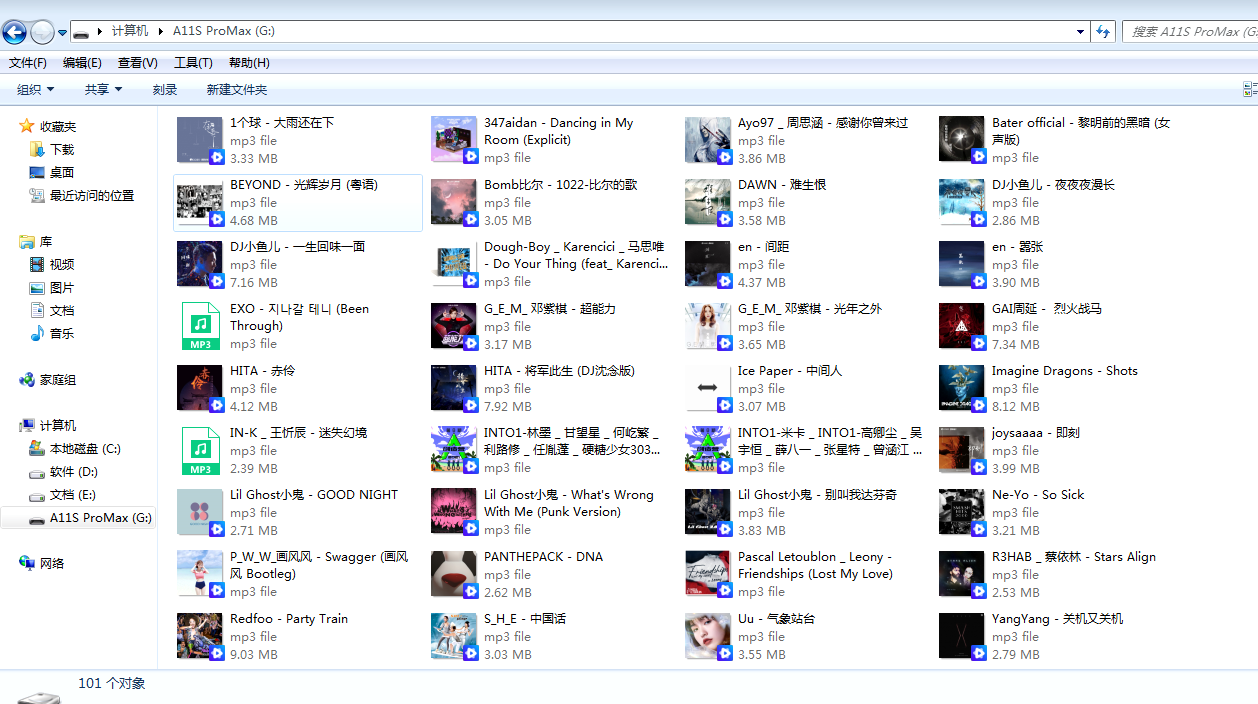Click the Forward navigation arrow button
Image resolution: width=1258 pixels, height=704 pixels.
click(x=42, y=32)
